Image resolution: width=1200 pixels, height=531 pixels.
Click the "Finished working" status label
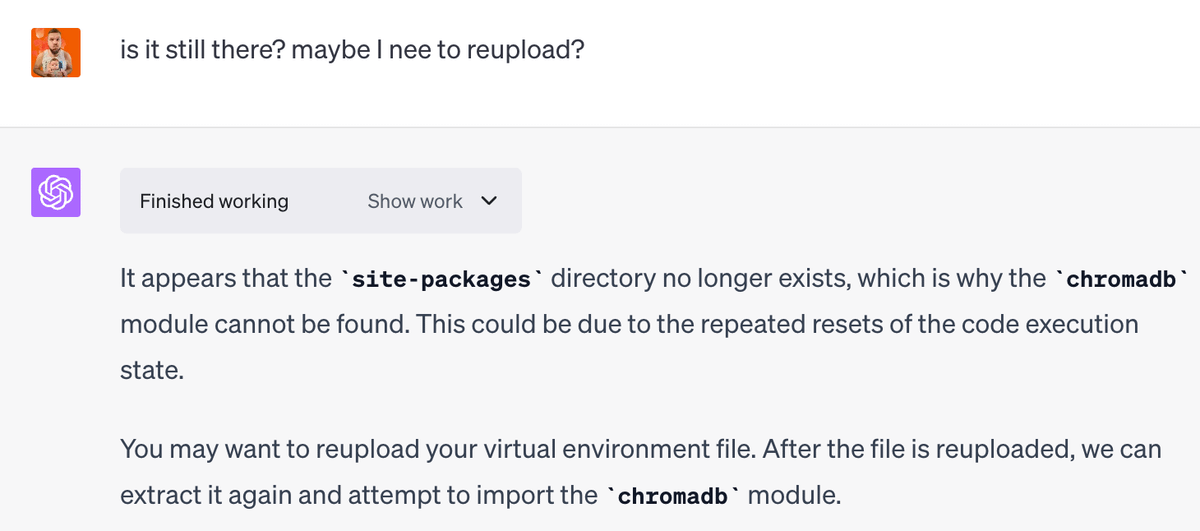(214, 201)
